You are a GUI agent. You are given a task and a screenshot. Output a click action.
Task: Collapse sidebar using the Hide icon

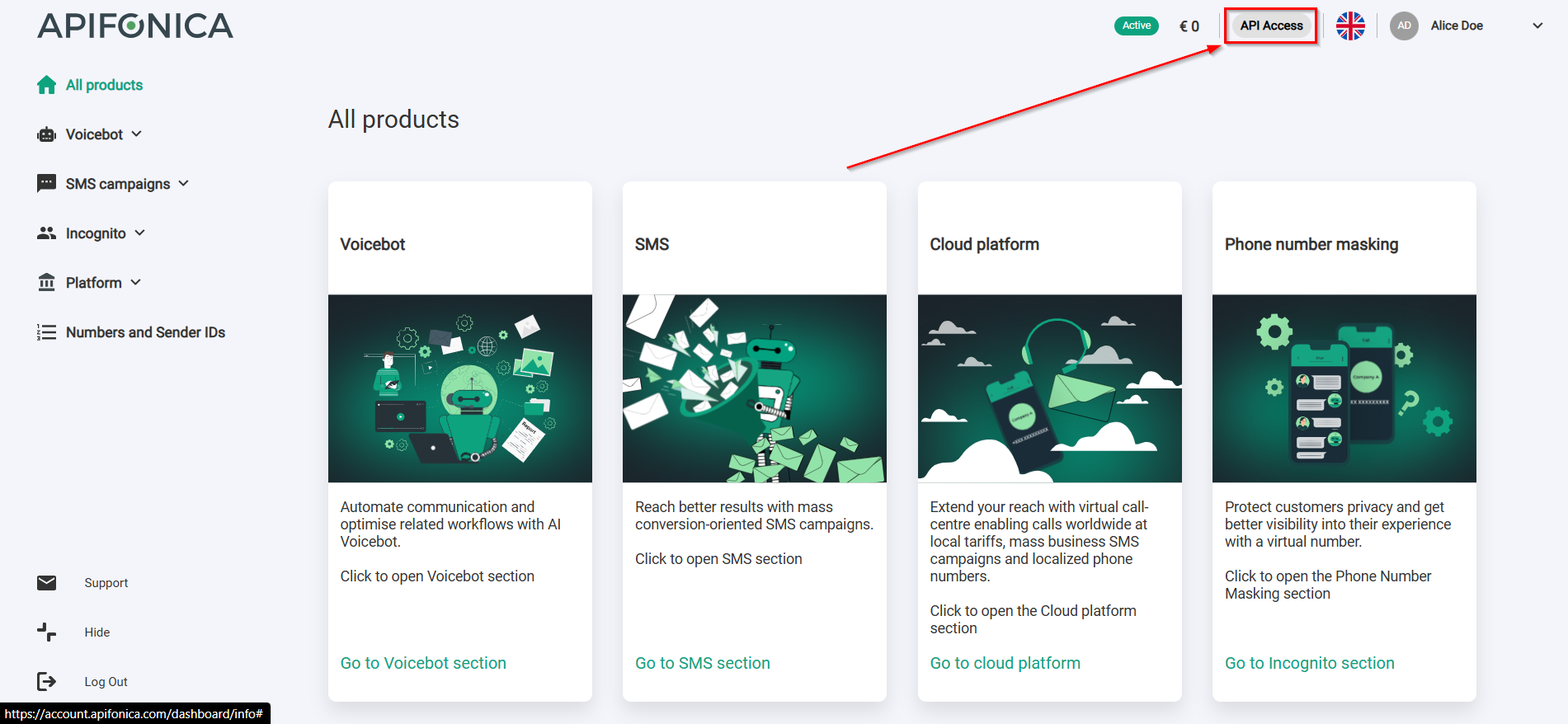46,632
